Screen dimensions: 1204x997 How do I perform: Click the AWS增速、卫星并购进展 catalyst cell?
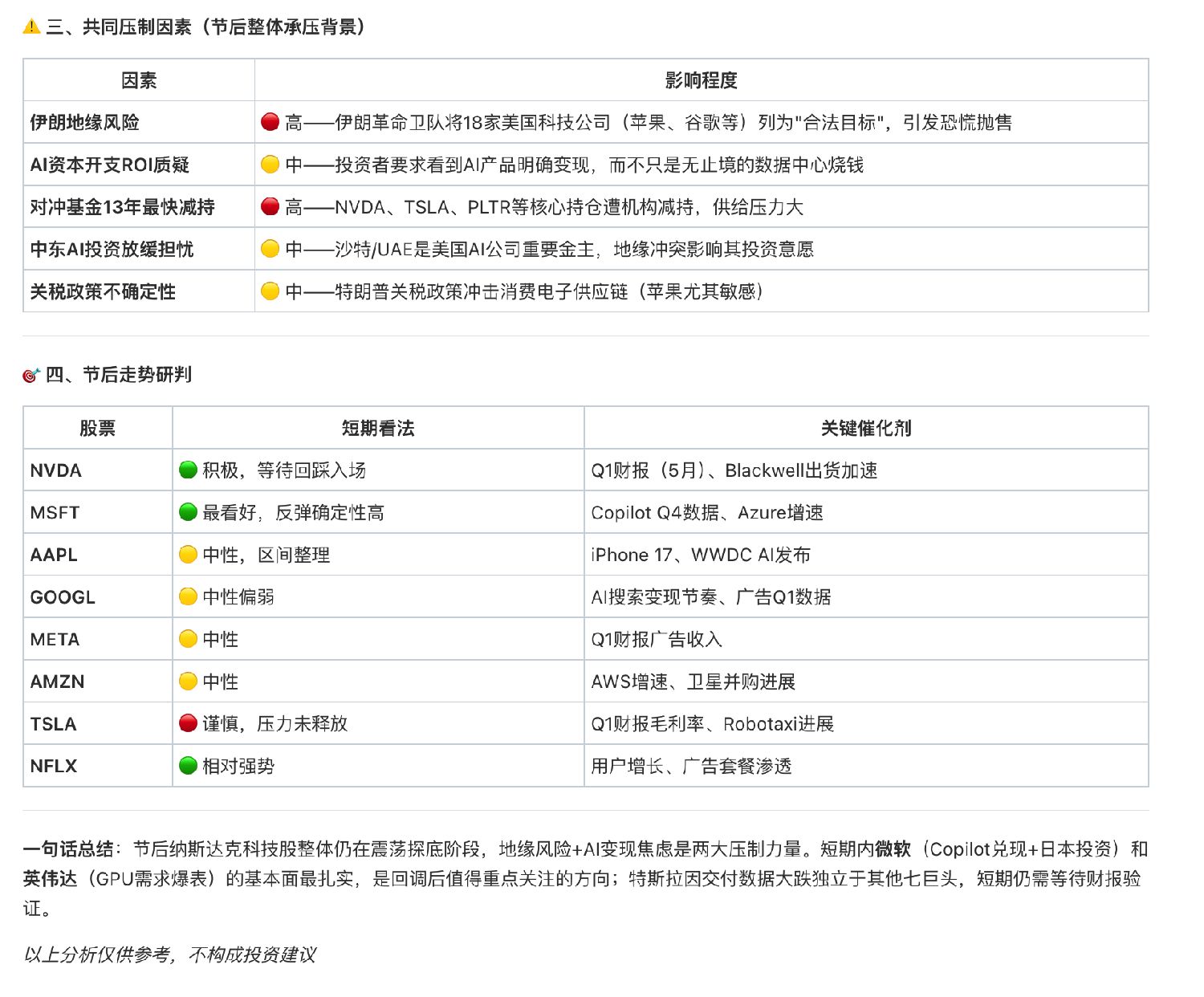[x=866, y=682]
